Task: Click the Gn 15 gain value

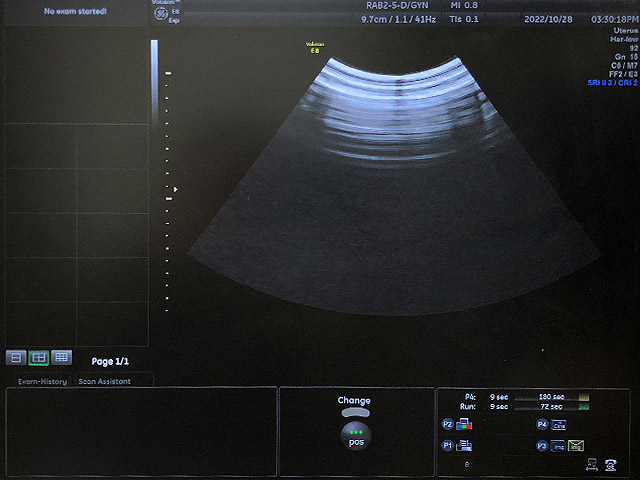Action: coord(626,57)
